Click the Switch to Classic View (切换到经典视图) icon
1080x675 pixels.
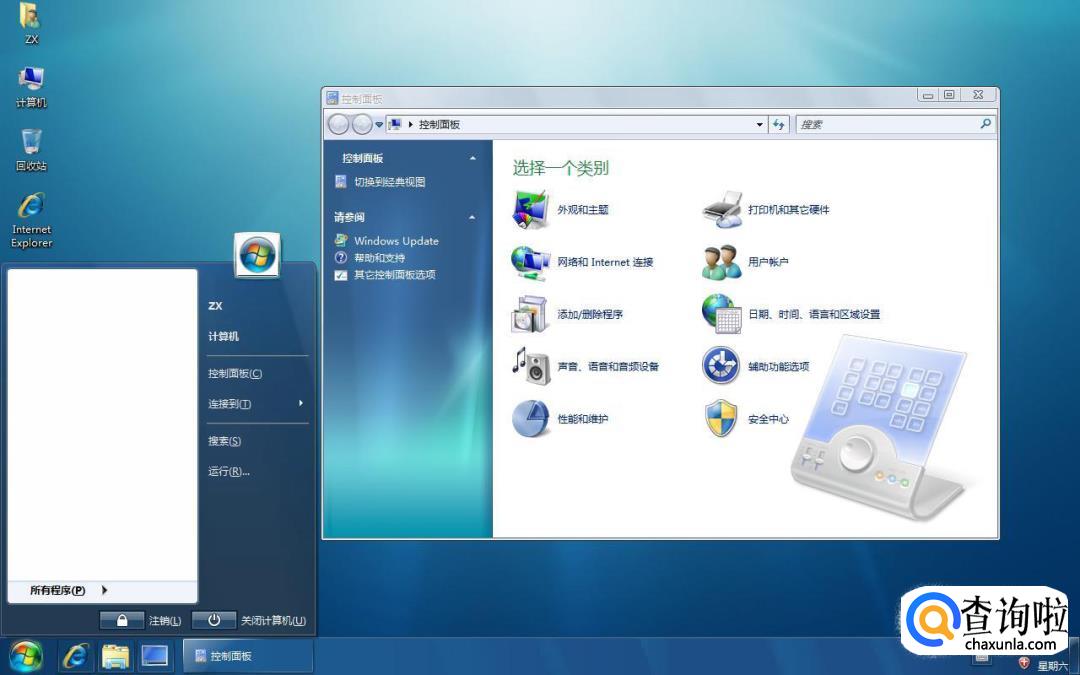tap(340, 182)
